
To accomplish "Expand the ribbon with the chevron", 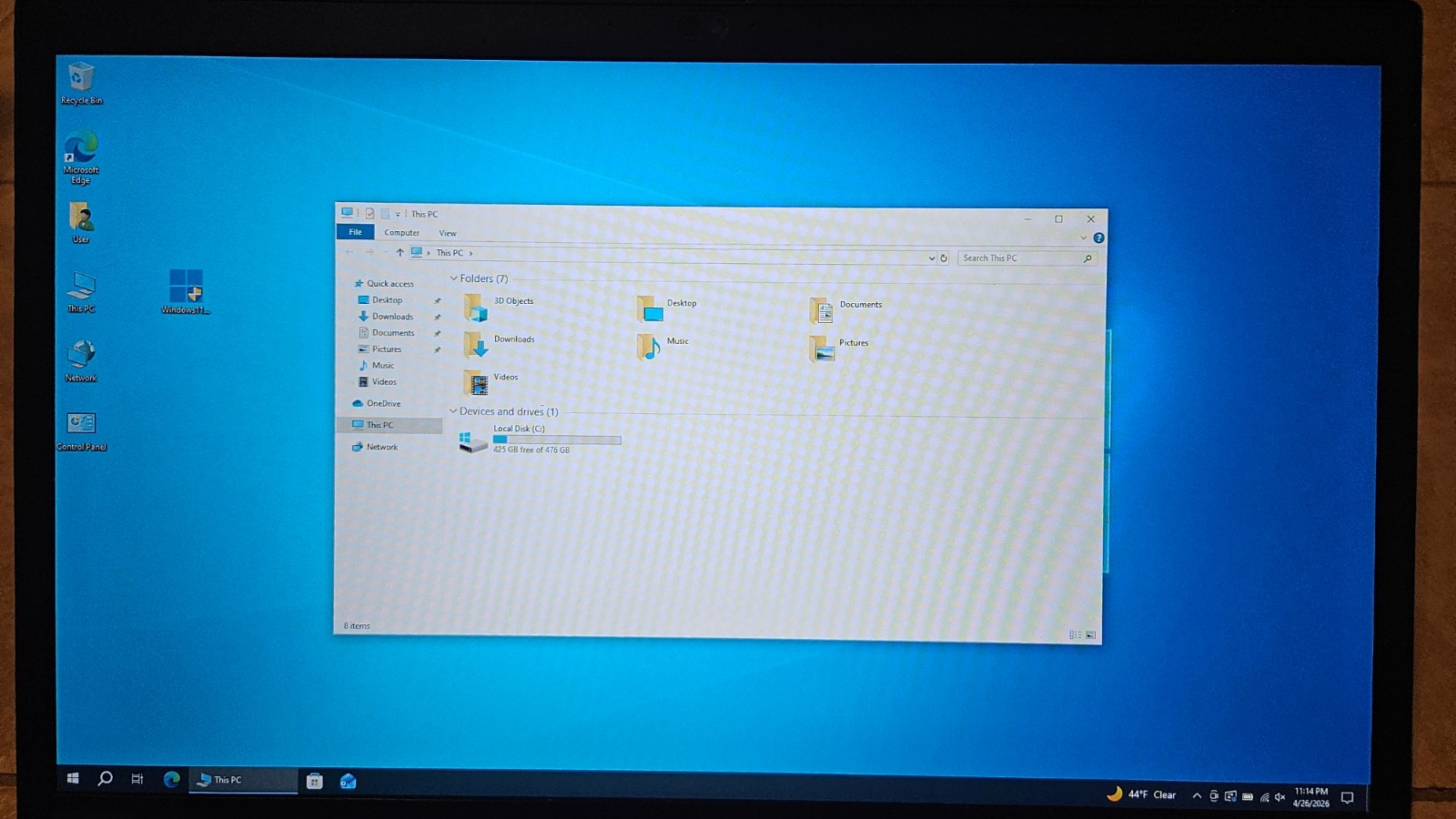I will tap(1083, 238).
